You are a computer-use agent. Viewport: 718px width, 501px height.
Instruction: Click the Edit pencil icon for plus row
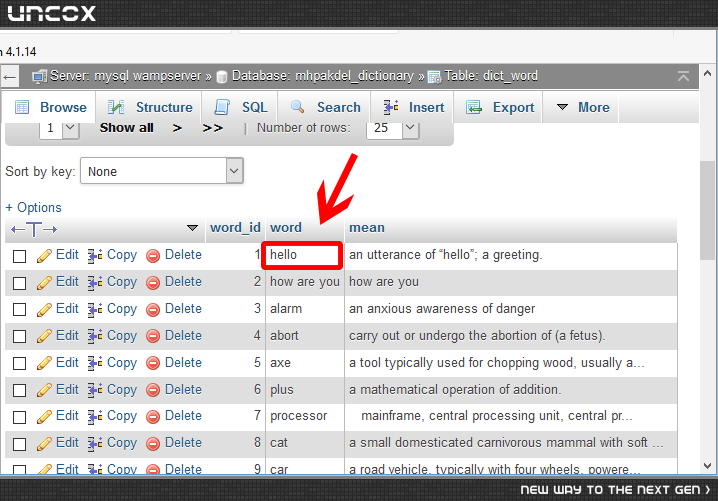tap(44, 390)
